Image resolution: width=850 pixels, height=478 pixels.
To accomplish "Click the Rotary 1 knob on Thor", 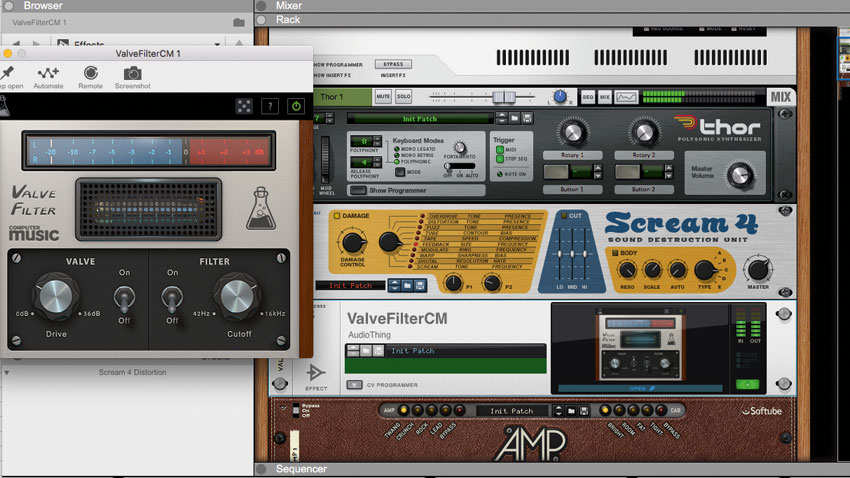I will [x=572, y=132].
